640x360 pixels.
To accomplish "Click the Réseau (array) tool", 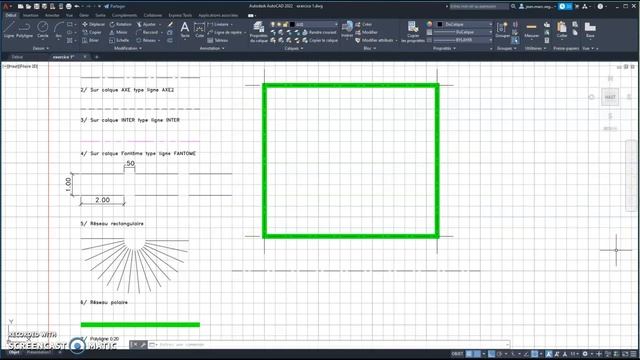I will point(147,40).
